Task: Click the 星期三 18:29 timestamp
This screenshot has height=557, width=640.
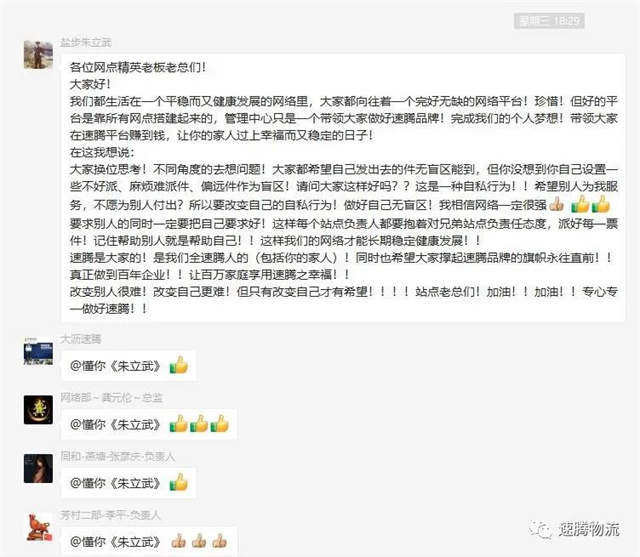Action: [549, 21]
